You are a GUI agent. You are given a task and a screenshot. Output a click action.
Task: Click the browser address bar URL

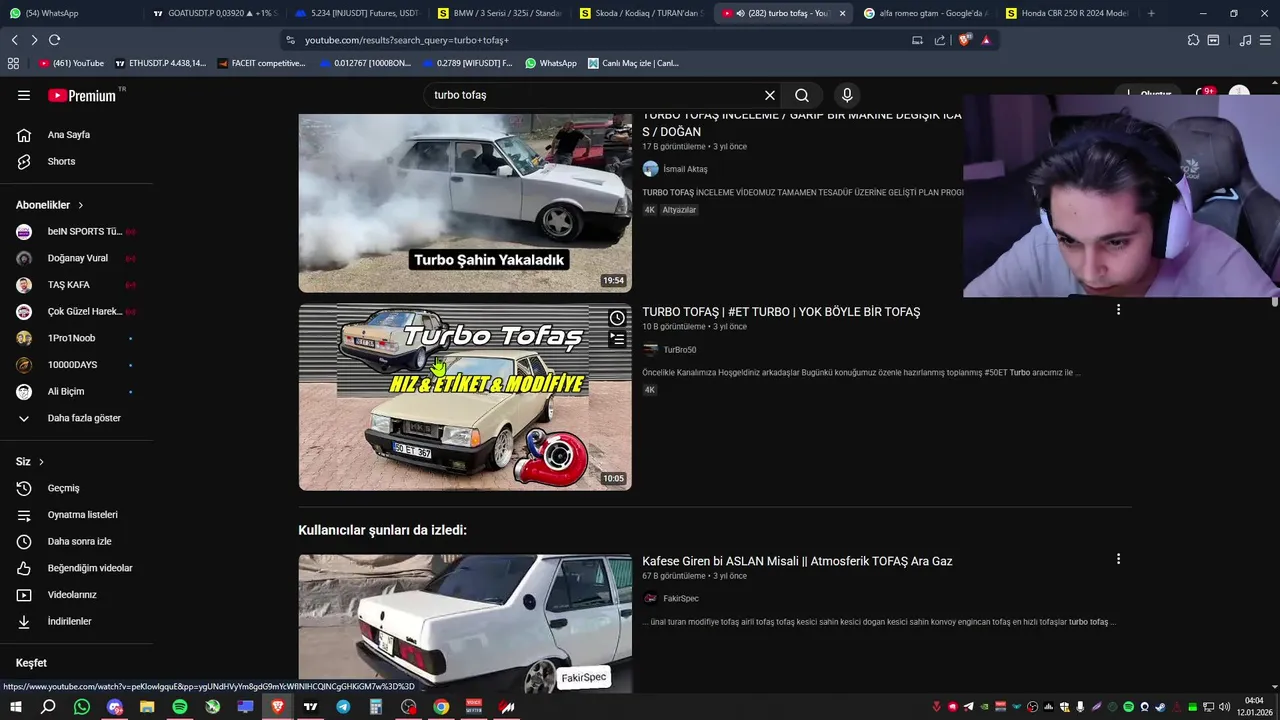[406, 40]
